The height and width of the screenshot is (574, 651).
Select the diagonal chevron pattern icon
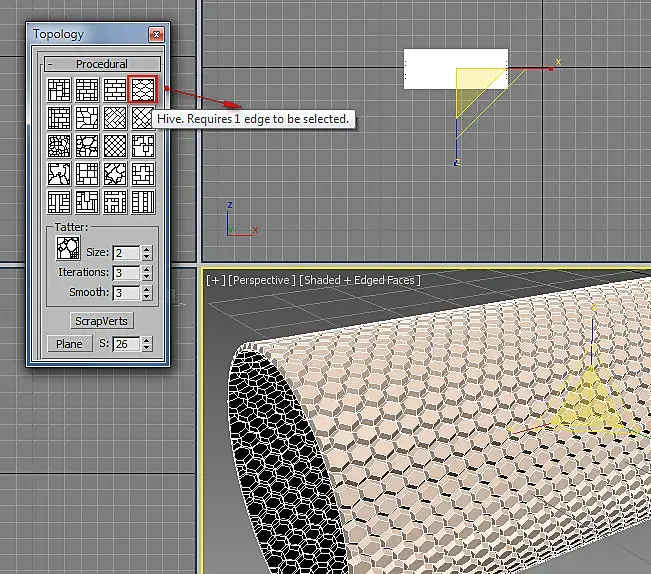116,118
